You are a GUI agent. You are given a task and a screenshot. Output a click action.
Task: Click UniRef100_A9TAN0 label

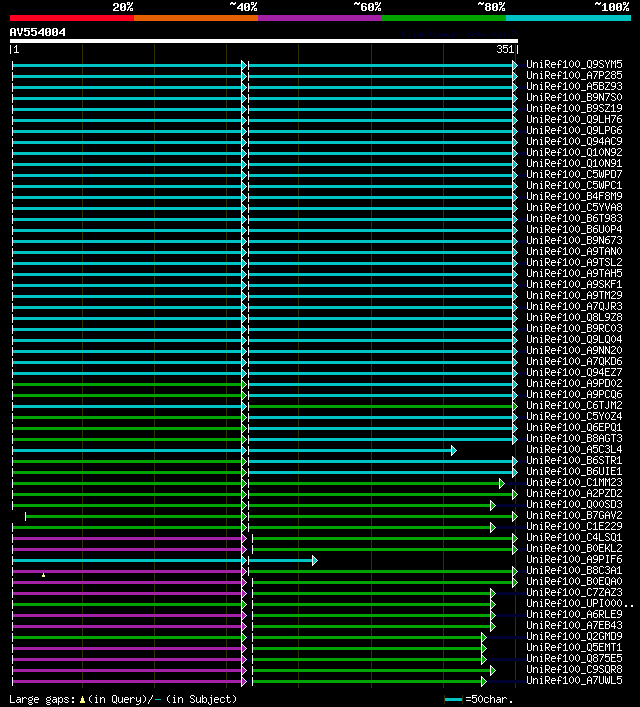574,251
